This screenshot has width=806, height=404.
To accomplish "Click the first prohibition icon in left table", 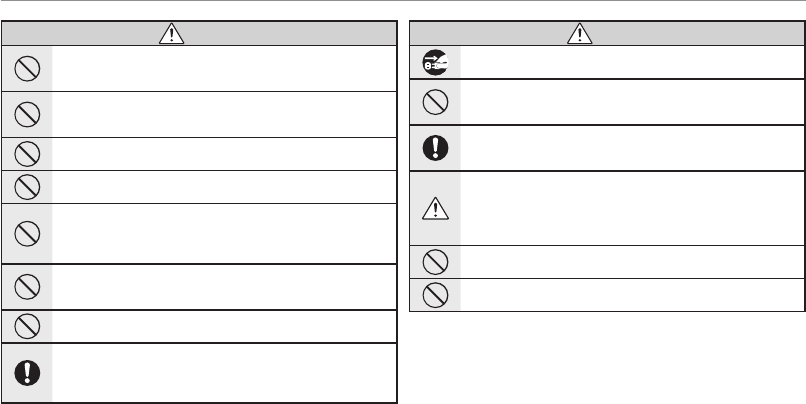I will [27, 68].
